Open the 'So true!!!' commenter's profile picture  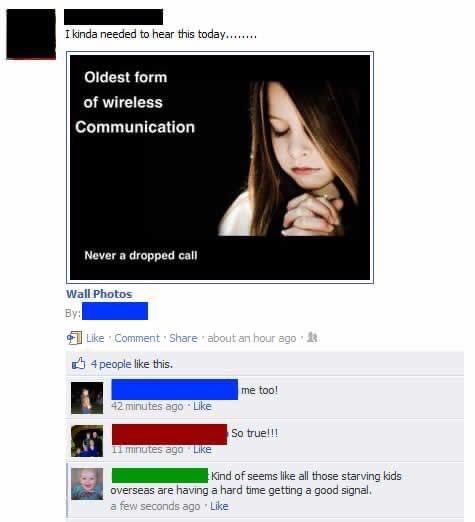(87, 441)
